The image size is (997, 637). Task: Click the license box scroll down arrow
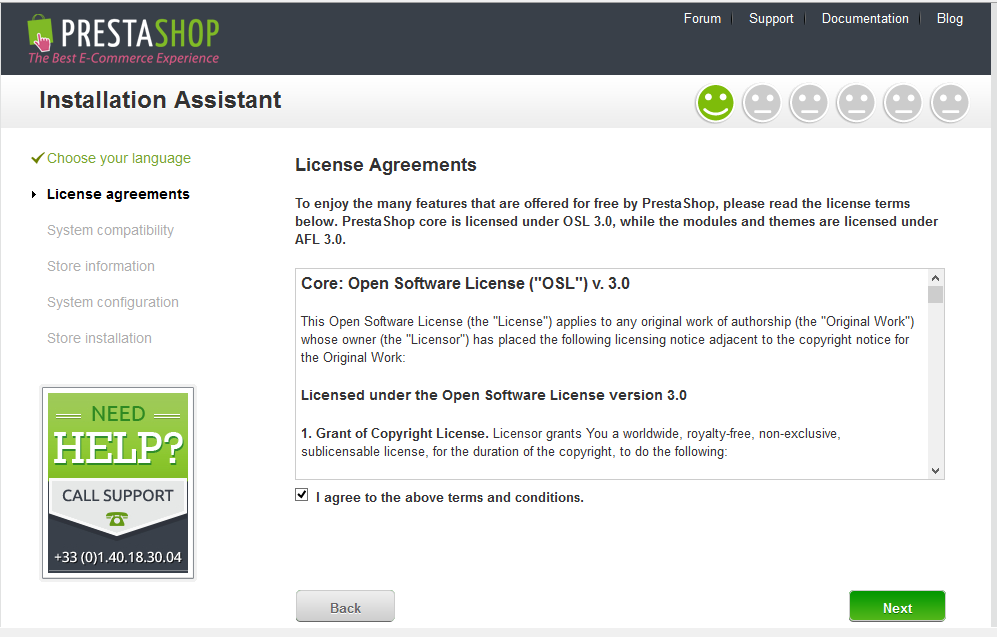coord(935,471)
